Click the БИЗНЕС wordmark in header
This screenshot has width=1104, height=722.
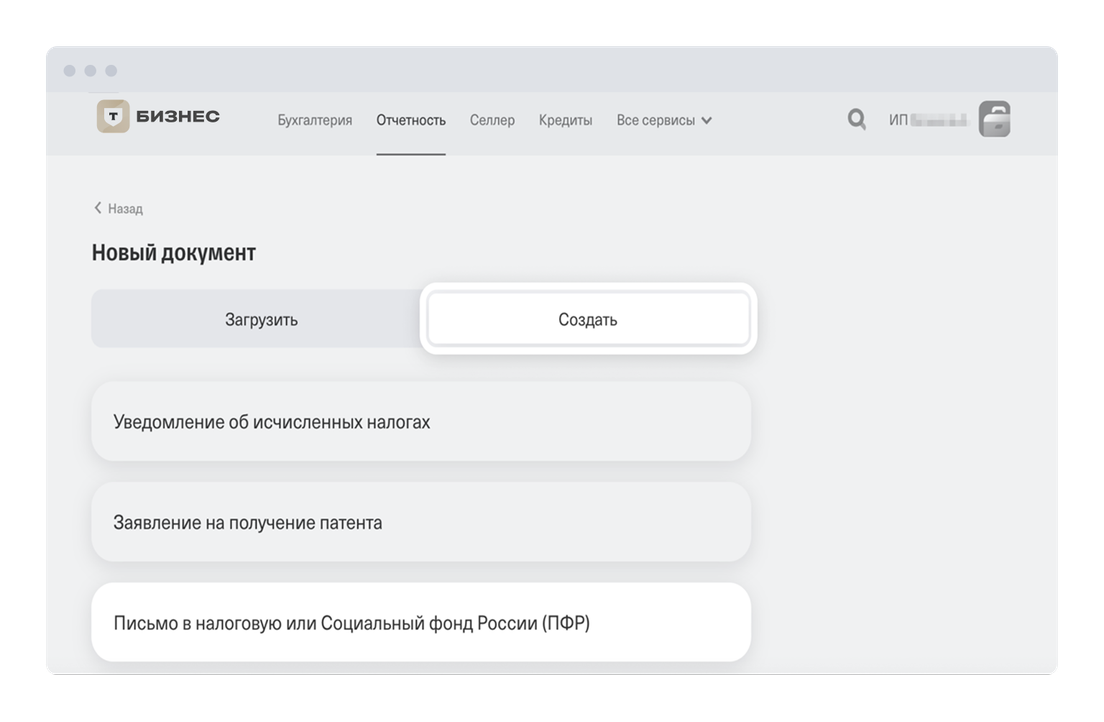coord(178,118)
